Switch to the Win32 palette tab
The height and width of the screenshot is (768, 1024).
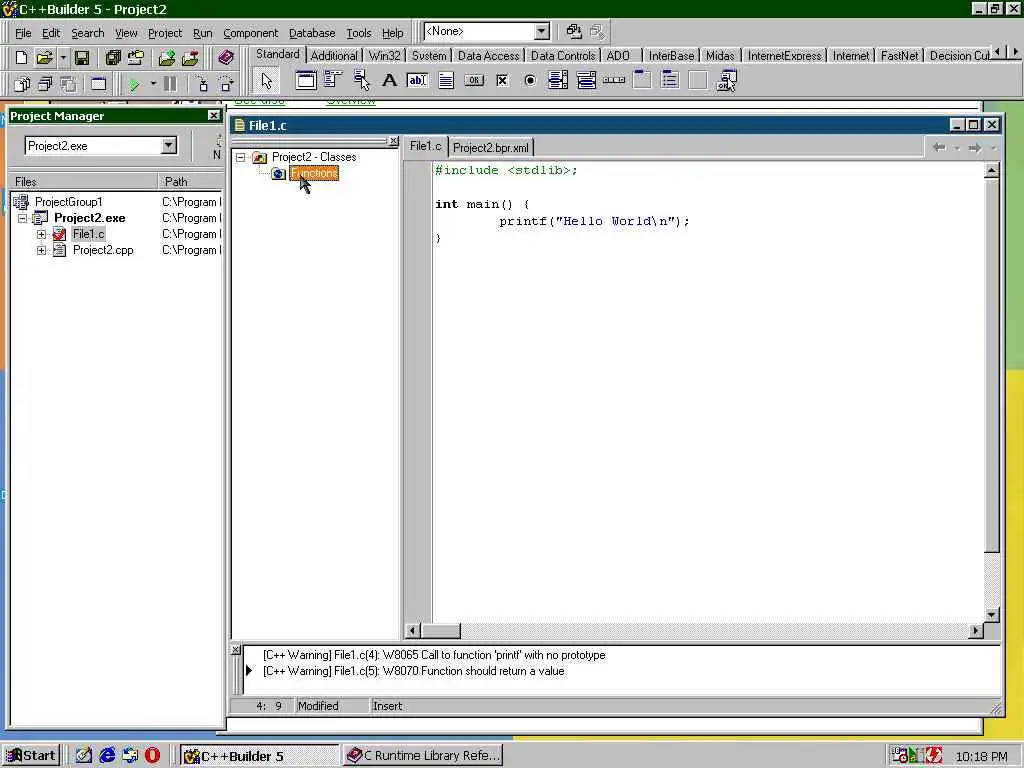pyautogui.click(x=384, y=56)
